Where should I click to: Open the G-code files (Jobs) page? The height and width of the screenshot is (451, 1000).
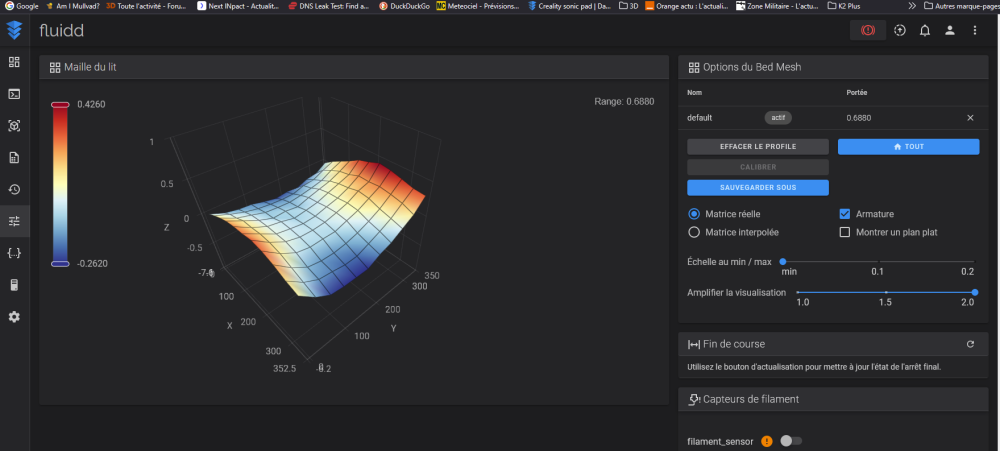point(14,157)
